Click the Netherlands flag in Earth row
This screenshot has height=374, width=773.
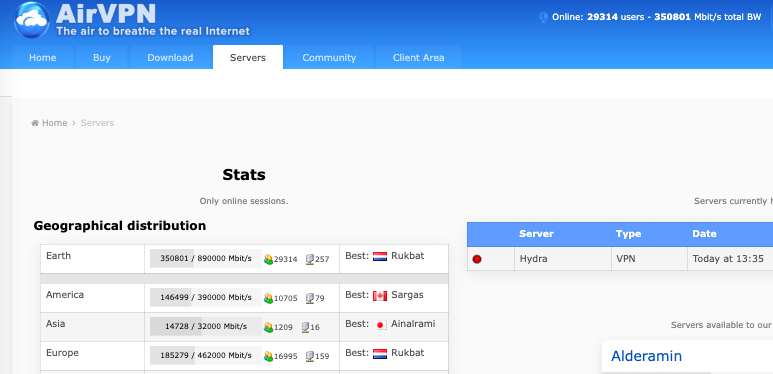[380, 256]
